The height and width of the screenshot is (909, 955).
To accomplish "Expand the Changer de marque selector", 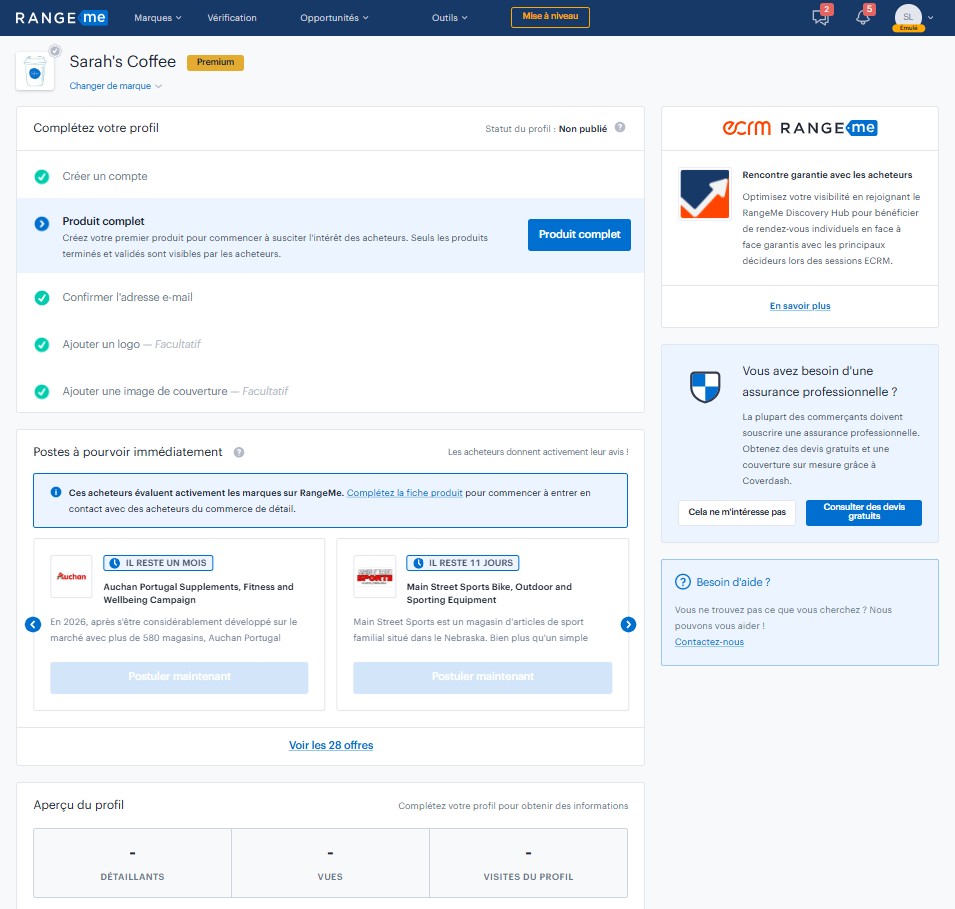I will 115,86.
